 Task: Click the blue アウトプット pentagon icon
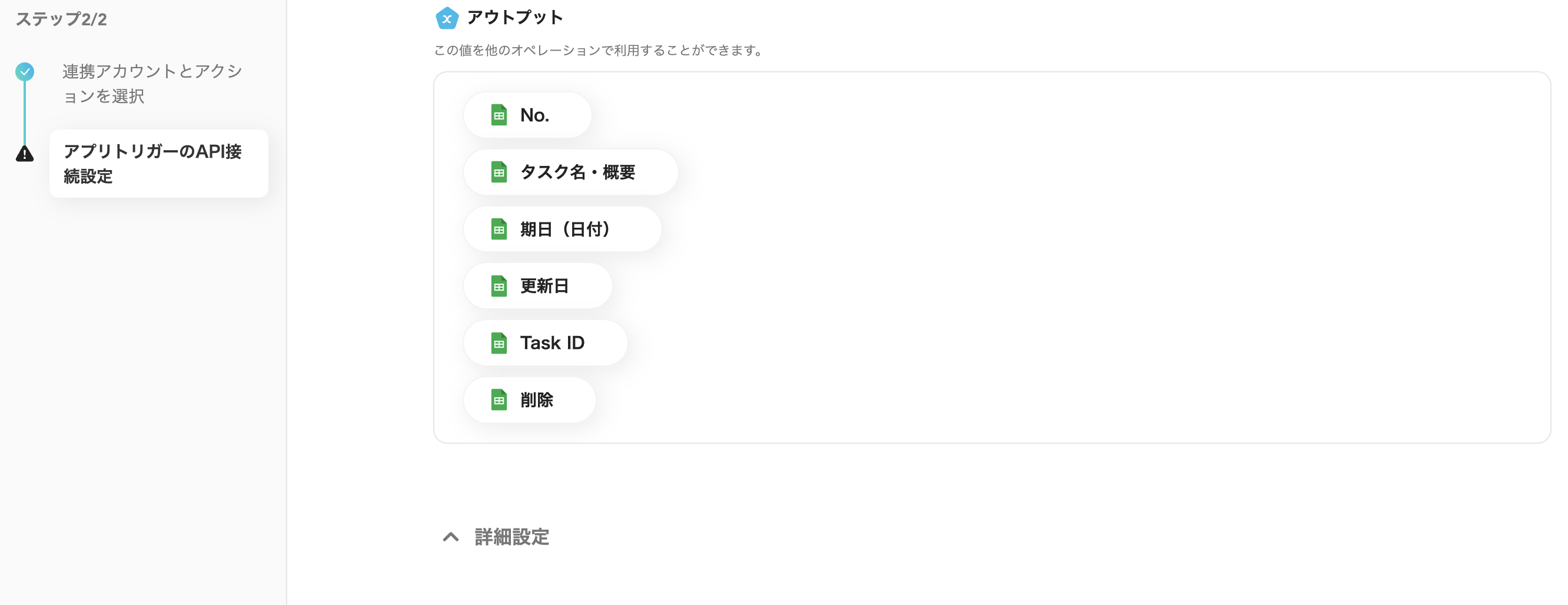point(447,18)
